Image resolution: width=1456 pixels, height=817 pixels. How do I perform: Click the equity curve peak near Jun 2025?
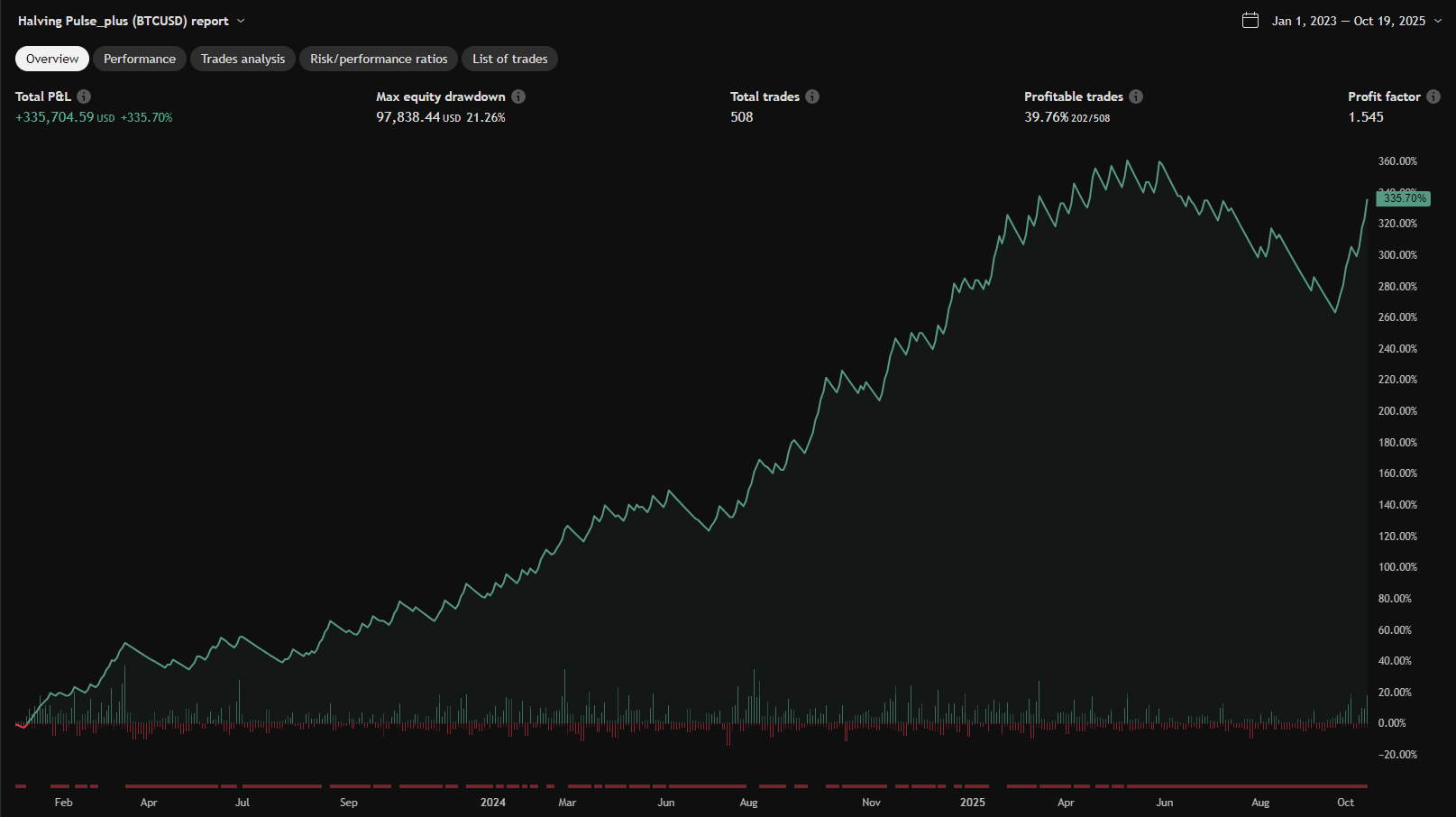[x=1160, y=162]
